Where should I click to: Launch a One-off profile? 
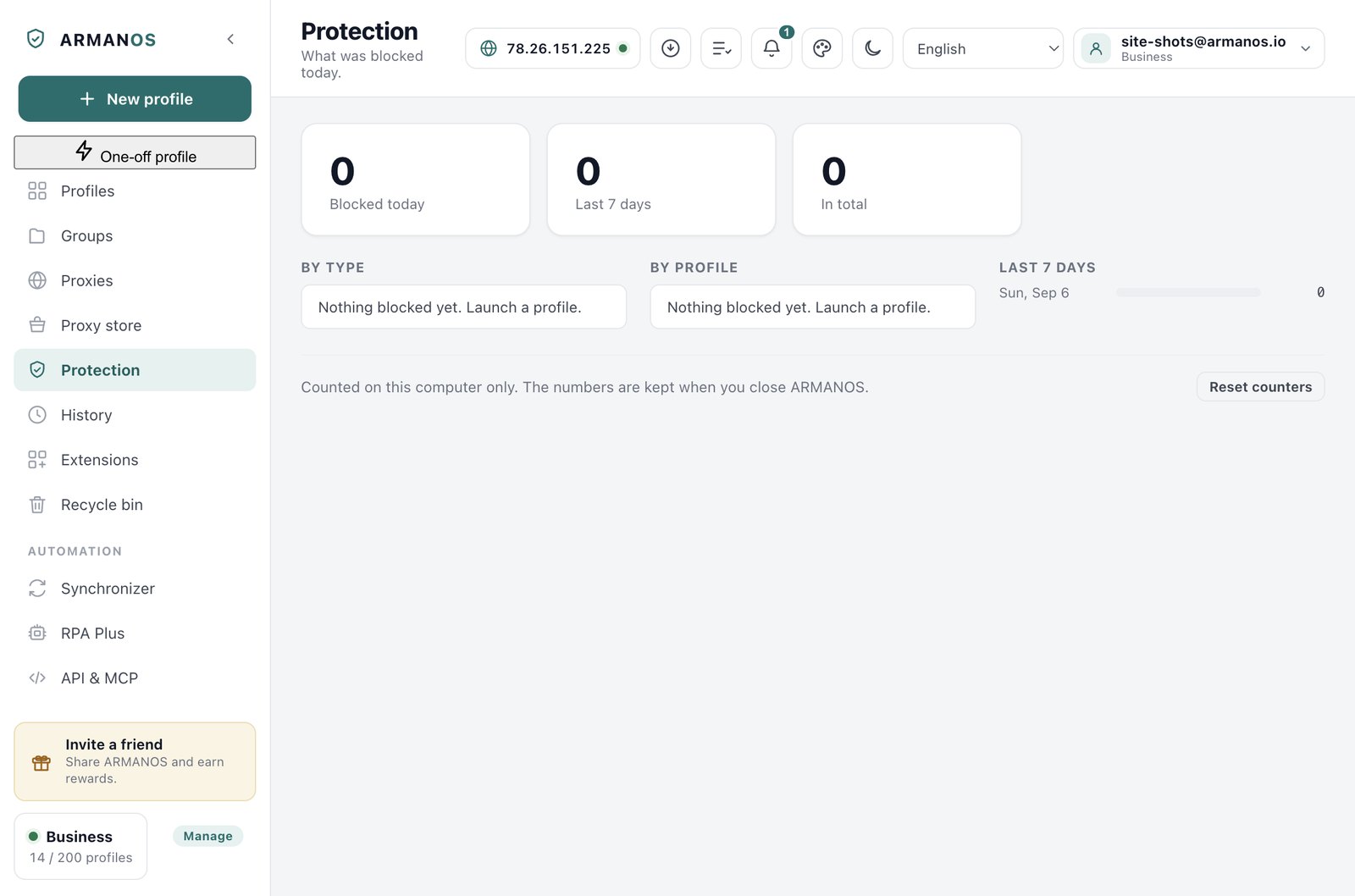tap(135, 152)
